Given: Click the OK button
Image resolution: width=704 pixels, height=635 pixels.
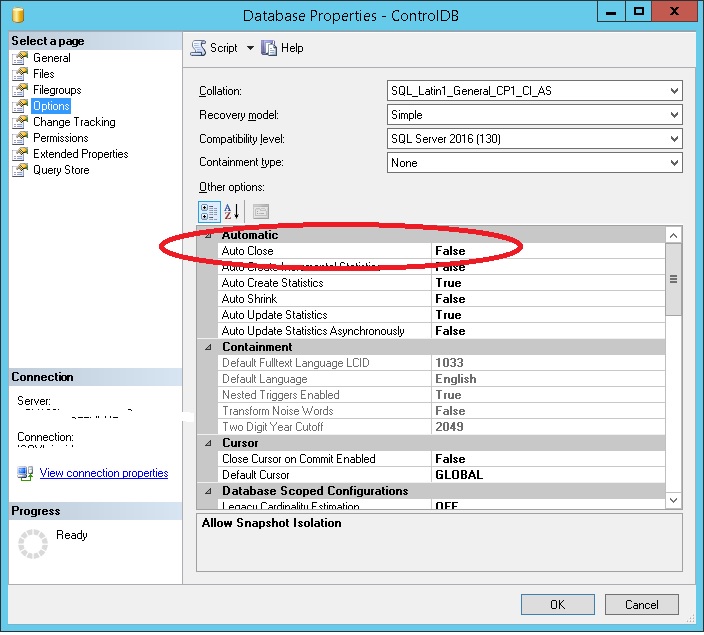Looking at the screenshot, I should (x=557, y=604).
